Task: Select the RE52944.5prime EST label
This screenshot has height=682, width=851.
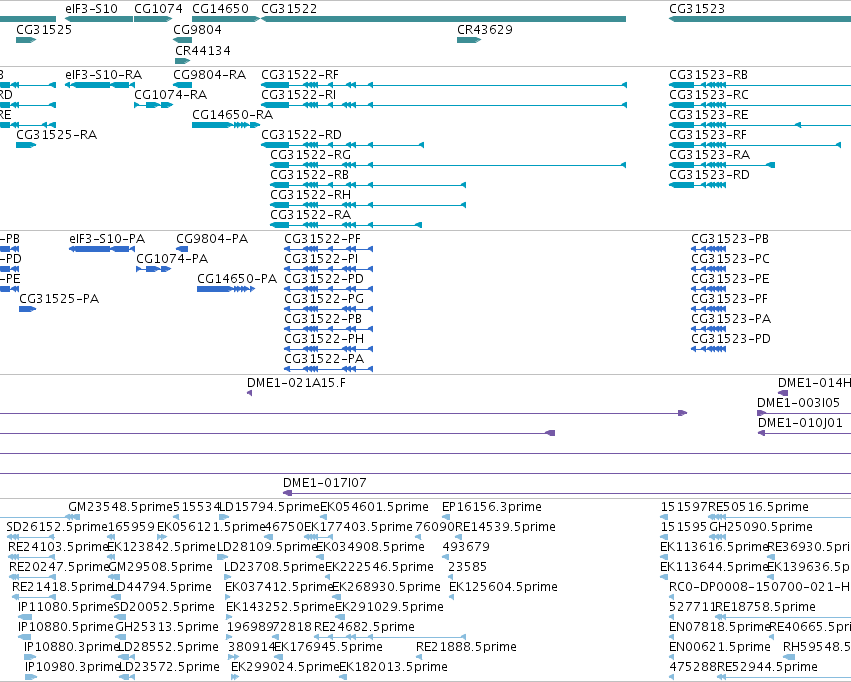Action: (767, 667)
